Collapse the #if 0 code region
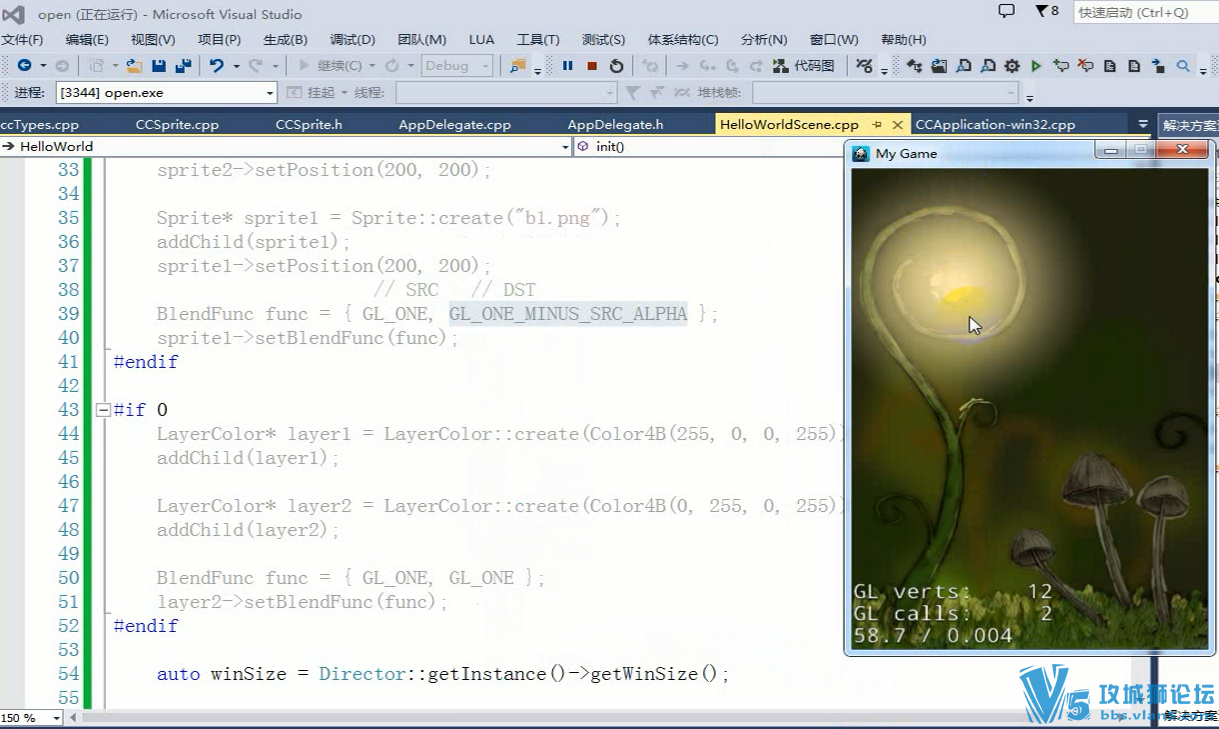1219x729 pixels. pyautogui.click(x=102, y=410)
